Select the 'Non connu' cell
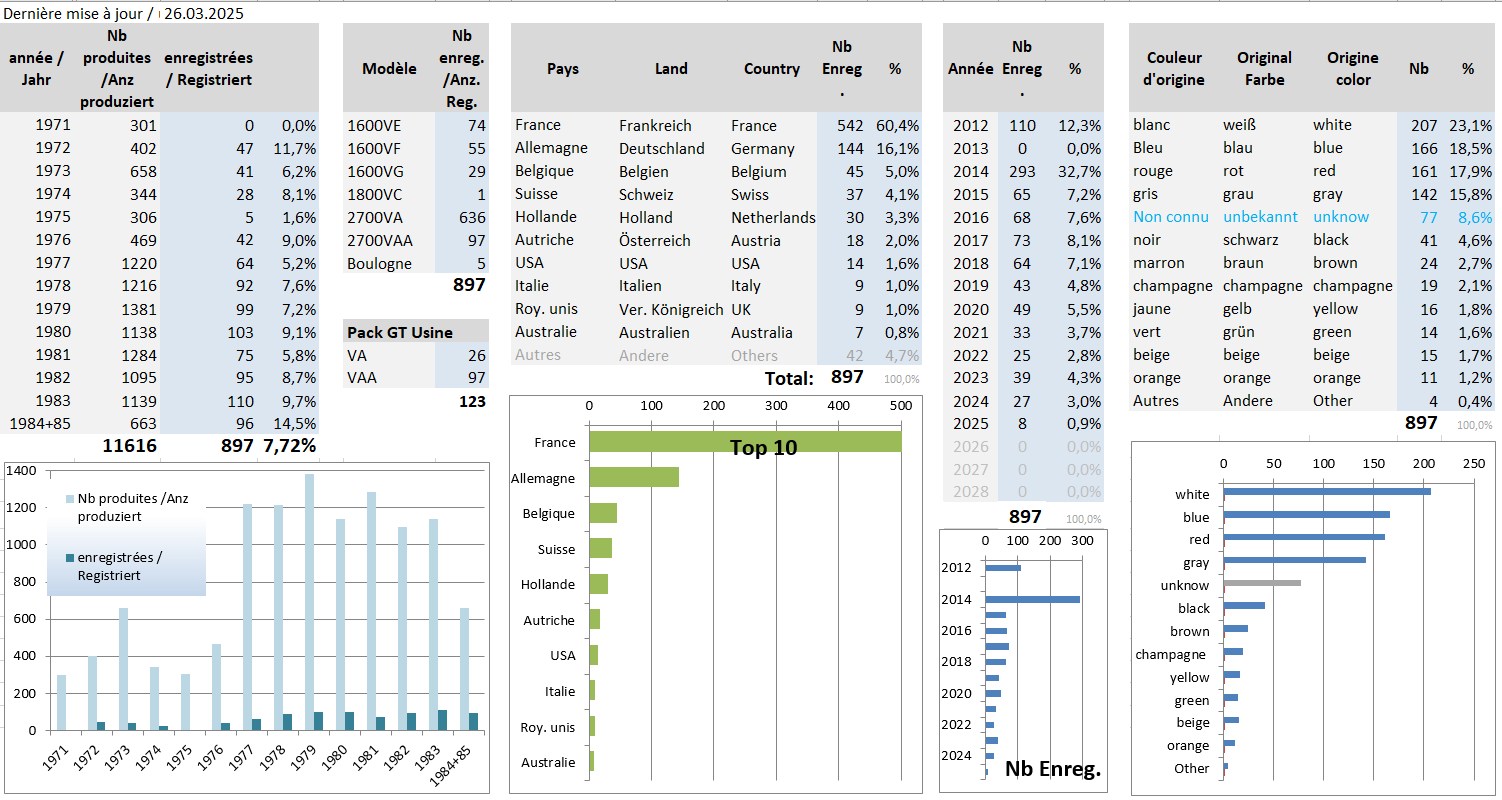This screenshot has width=1502, height=800. tap(1171, 217)
